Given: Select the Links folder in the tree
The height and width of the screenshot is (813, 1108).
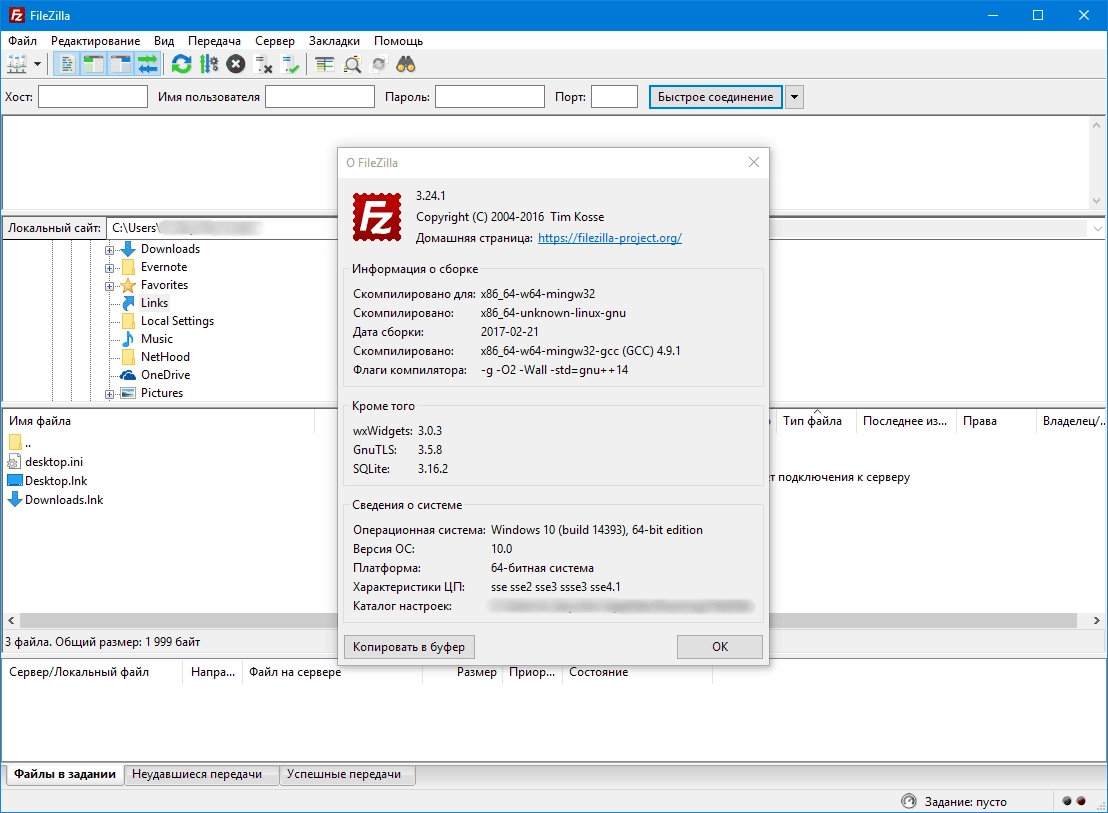Looking at the screenshot, I should [154, 303].
